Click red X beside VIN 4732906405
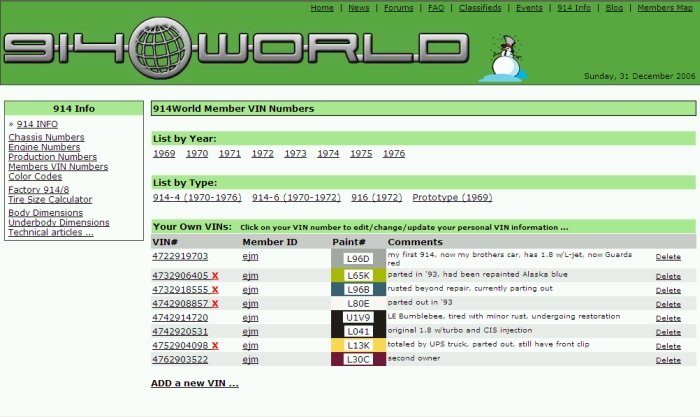The image size is (700, 417). pos(215,276)
